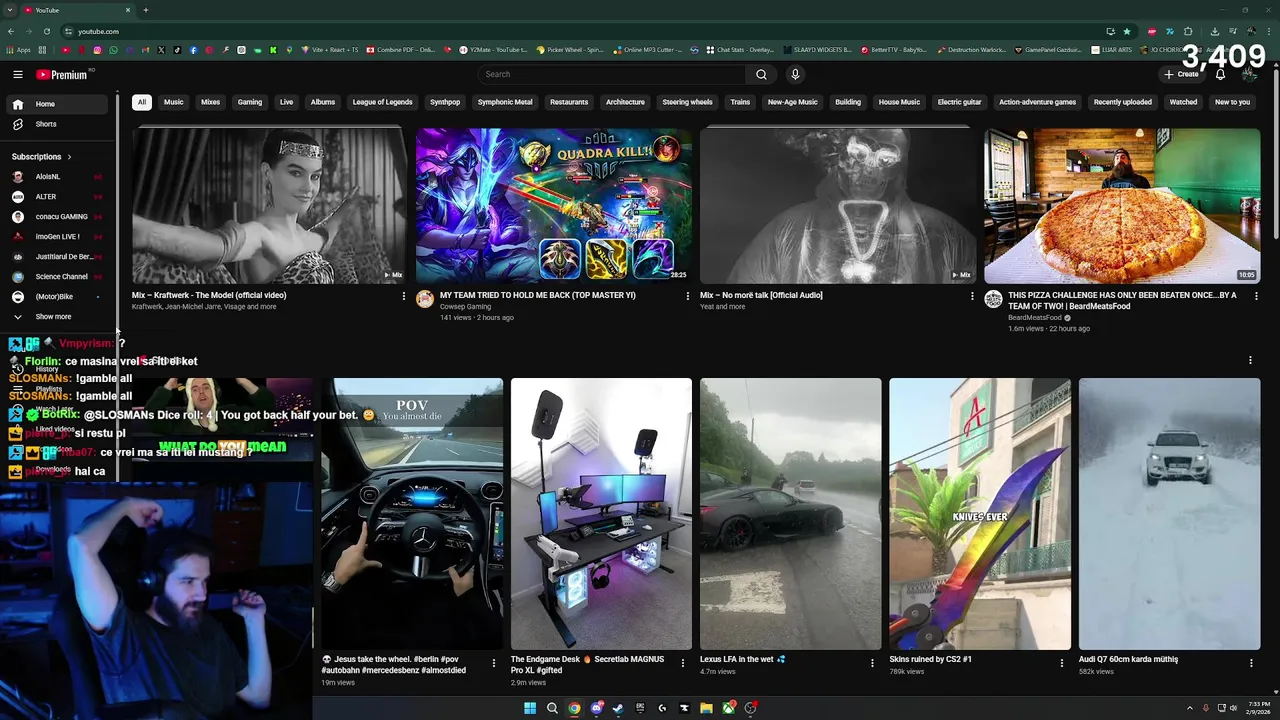1280x720 pixels.
Task: Open more options for MY TEAM TRIED video
Action: tap(688, 296)
